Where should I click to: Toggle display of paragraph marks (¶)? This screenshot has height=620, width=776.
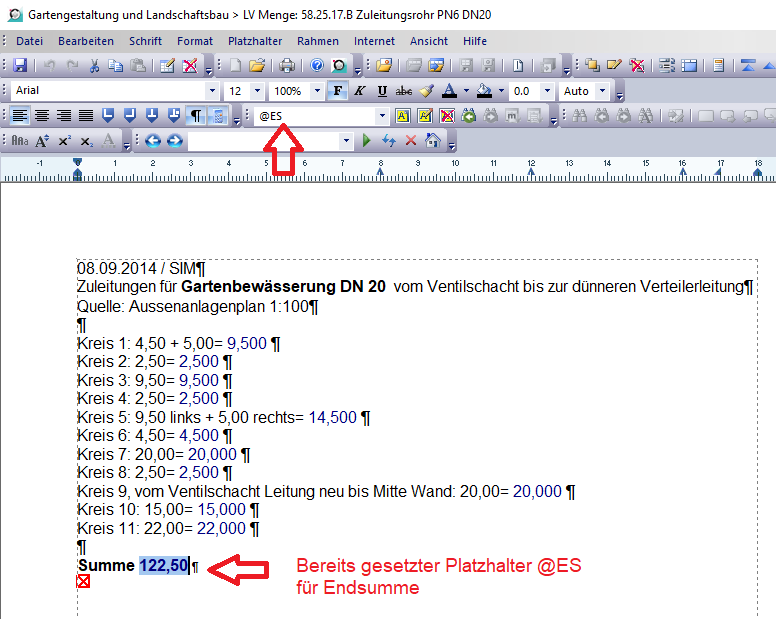point(197,116)
